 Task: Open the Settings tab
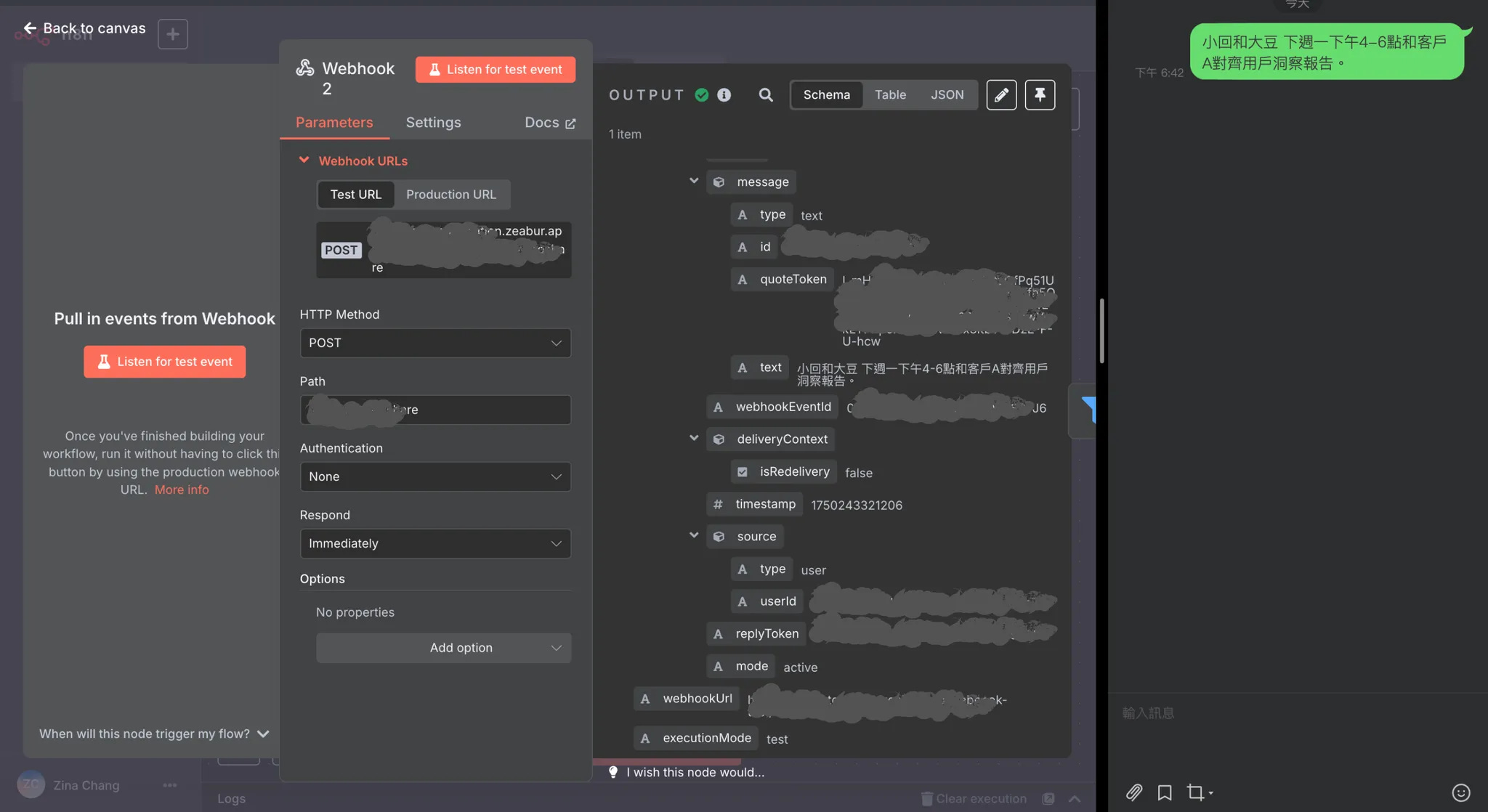point(433,122)
